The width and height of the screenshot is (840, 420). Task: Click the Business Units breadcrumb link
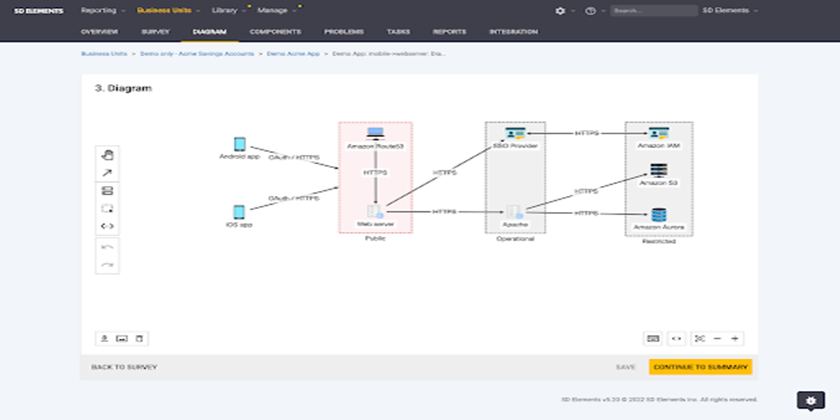click(x=104, y=54)
